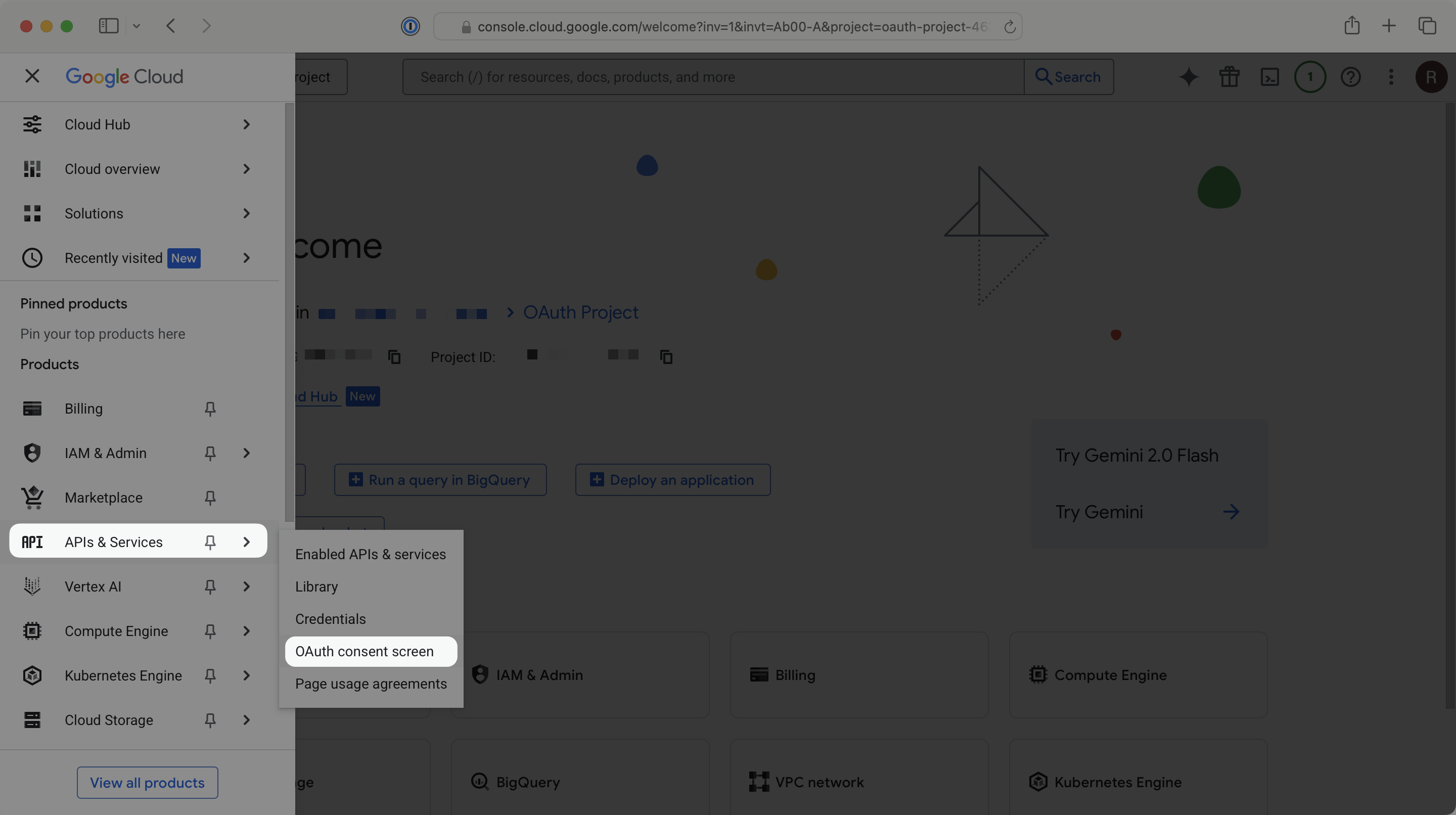This screenshot has height=815, width=1456.
Task: Select OAuth consent screen menu item
Action: coord(364,651)
